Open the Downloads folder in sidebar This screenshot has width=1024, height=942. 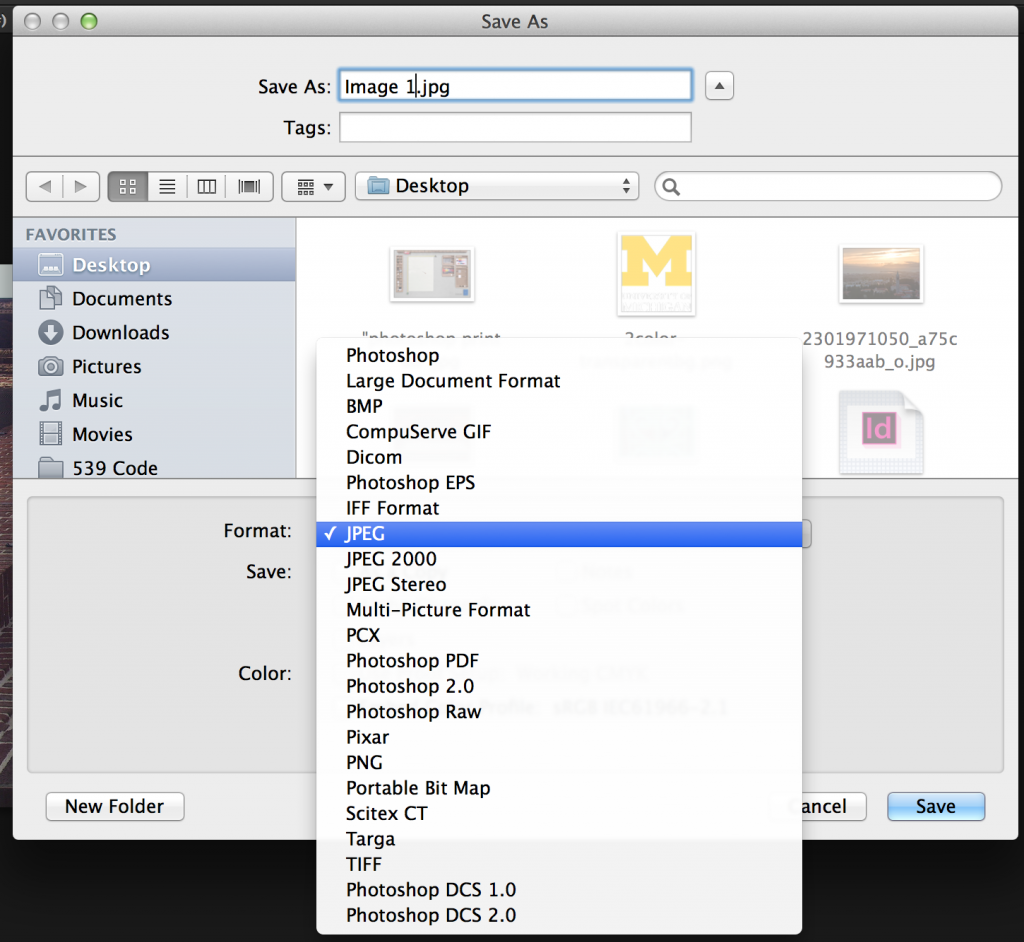click(x=117, y=332)
